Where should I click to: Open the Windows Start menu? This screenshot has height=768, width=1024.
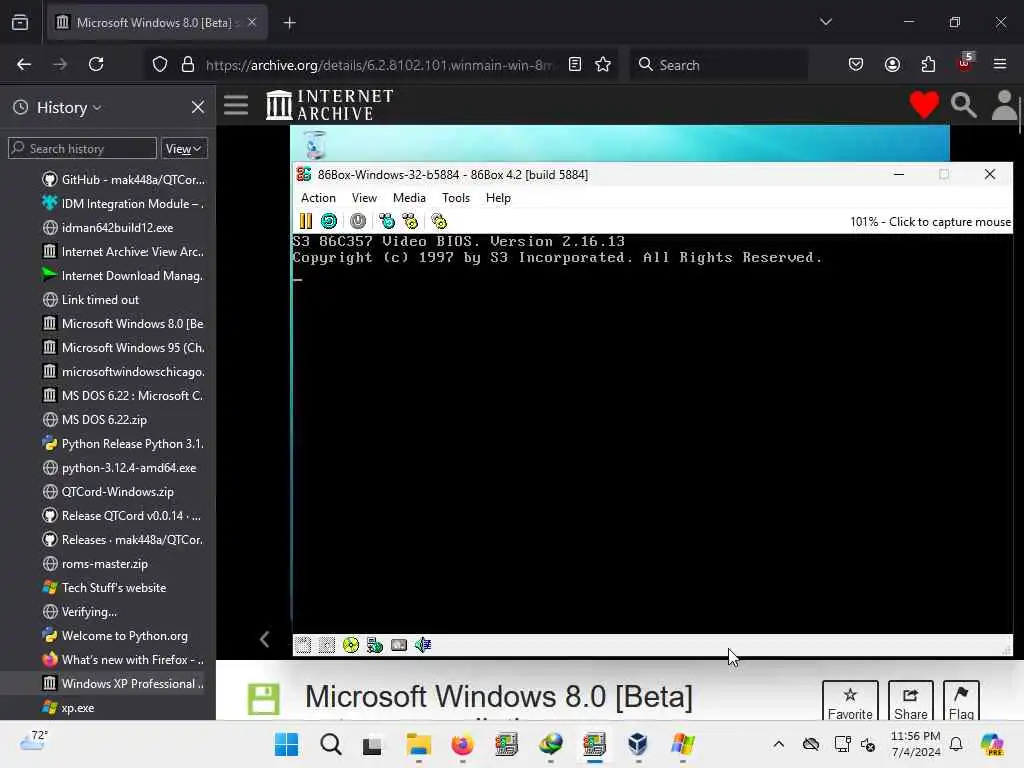(x=286, y=744)
